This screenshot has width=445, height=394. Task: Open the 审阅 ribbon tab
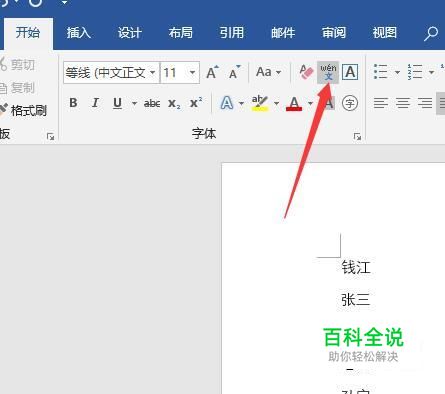point(334,33)
